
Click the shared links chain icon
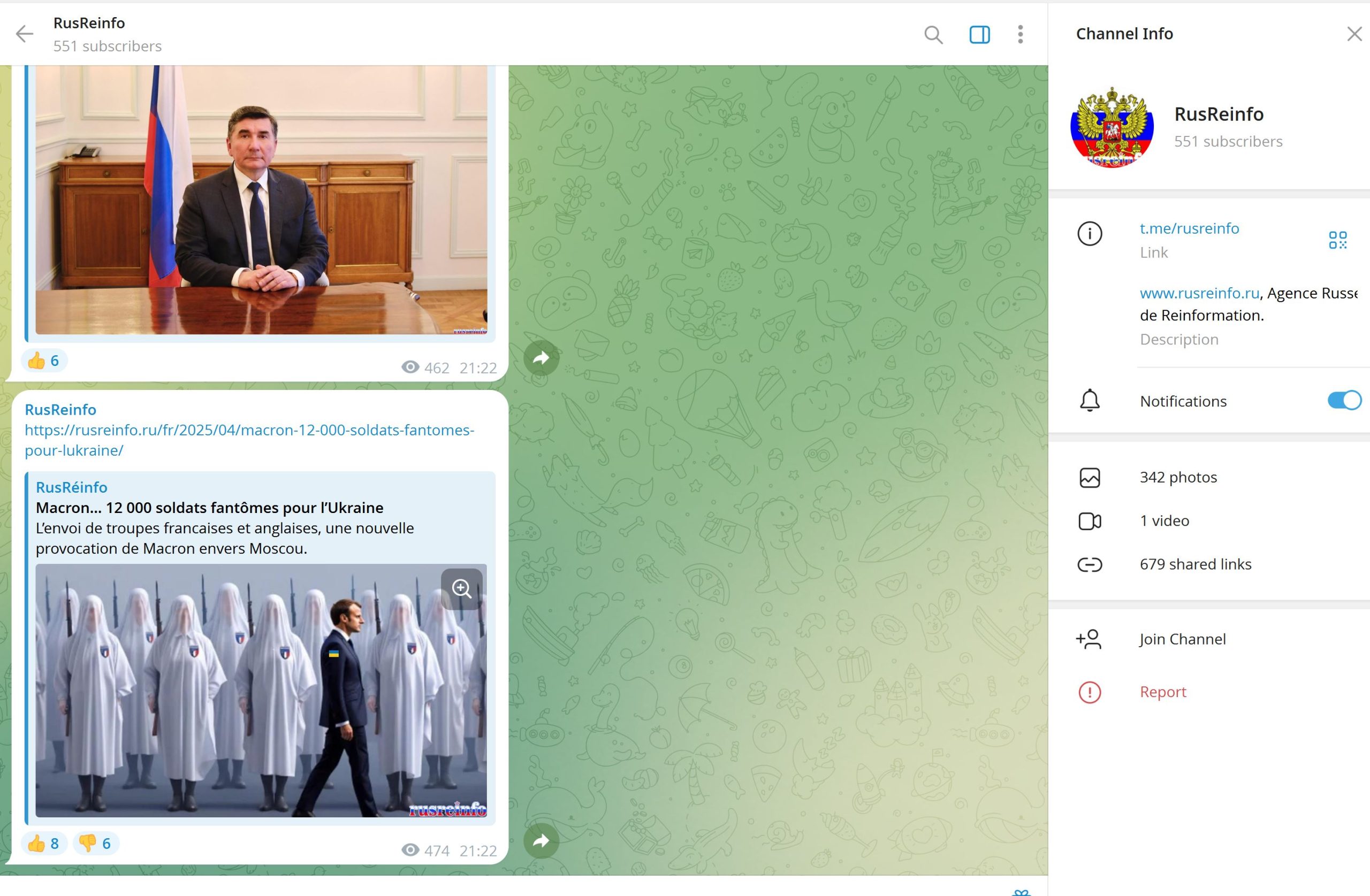(1090, 565)
